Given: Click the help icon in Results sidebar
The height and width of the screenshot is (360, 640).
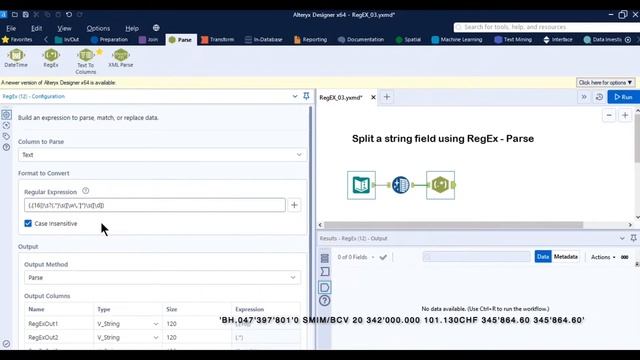Looking at the screenshot, I should 324,301.
